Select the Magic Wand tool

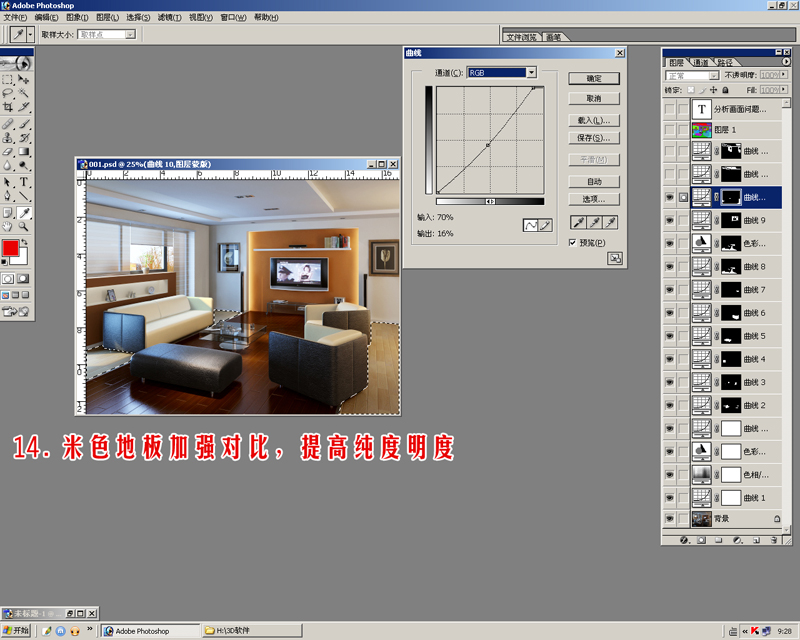tap(23, 93)
